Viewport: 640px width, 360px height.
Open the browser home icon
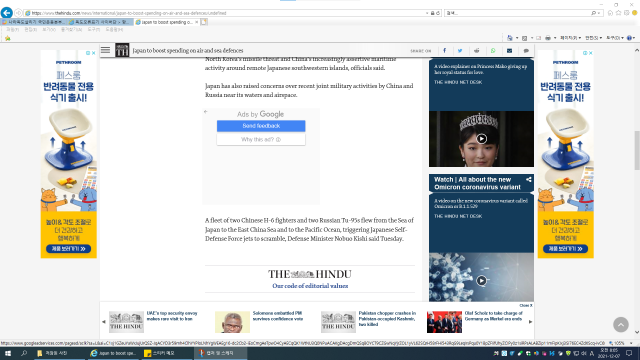pos(610,13)
